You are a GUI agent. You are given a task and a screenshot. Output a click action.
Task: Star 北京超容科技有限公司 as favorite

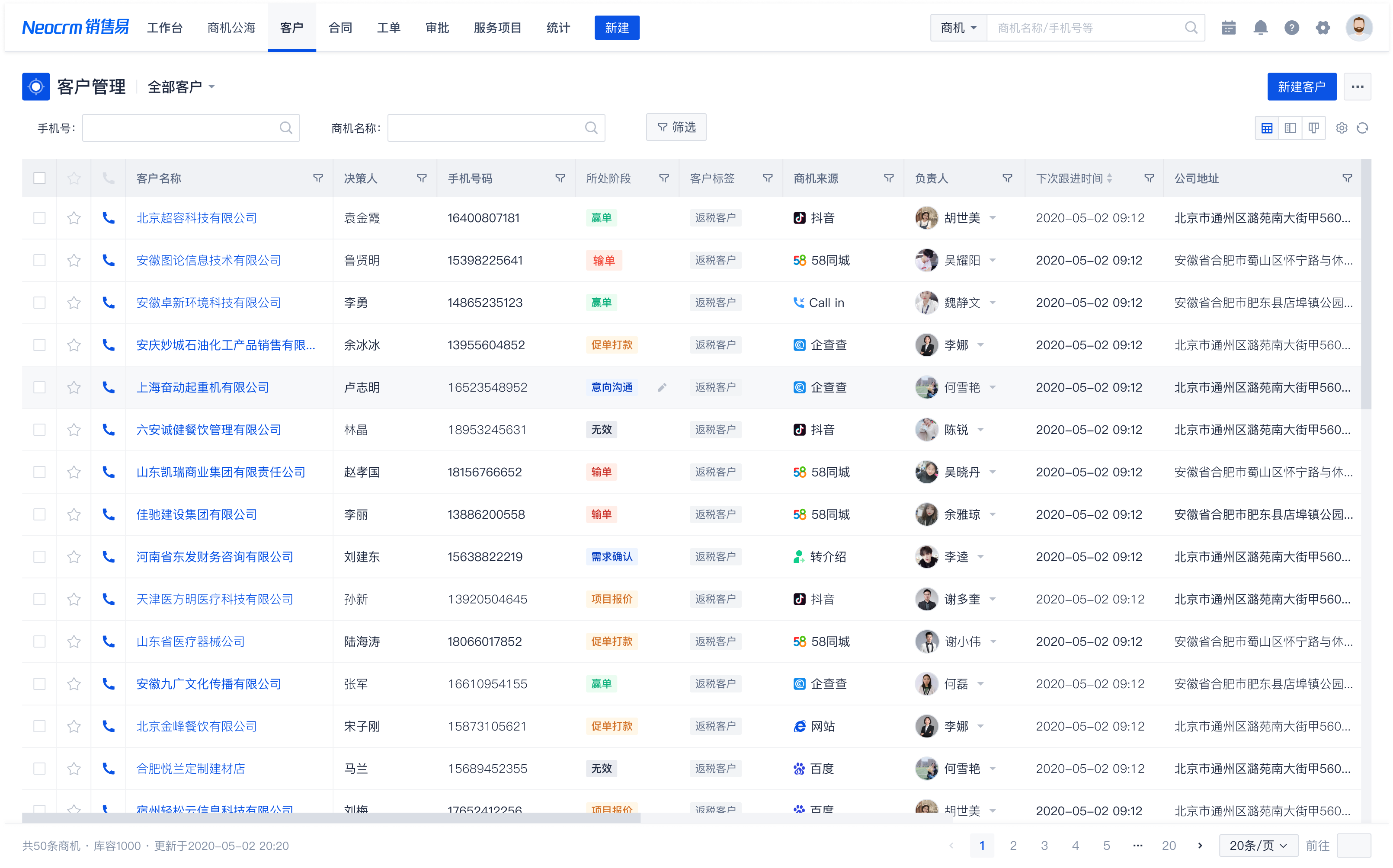tap(74, 218)
